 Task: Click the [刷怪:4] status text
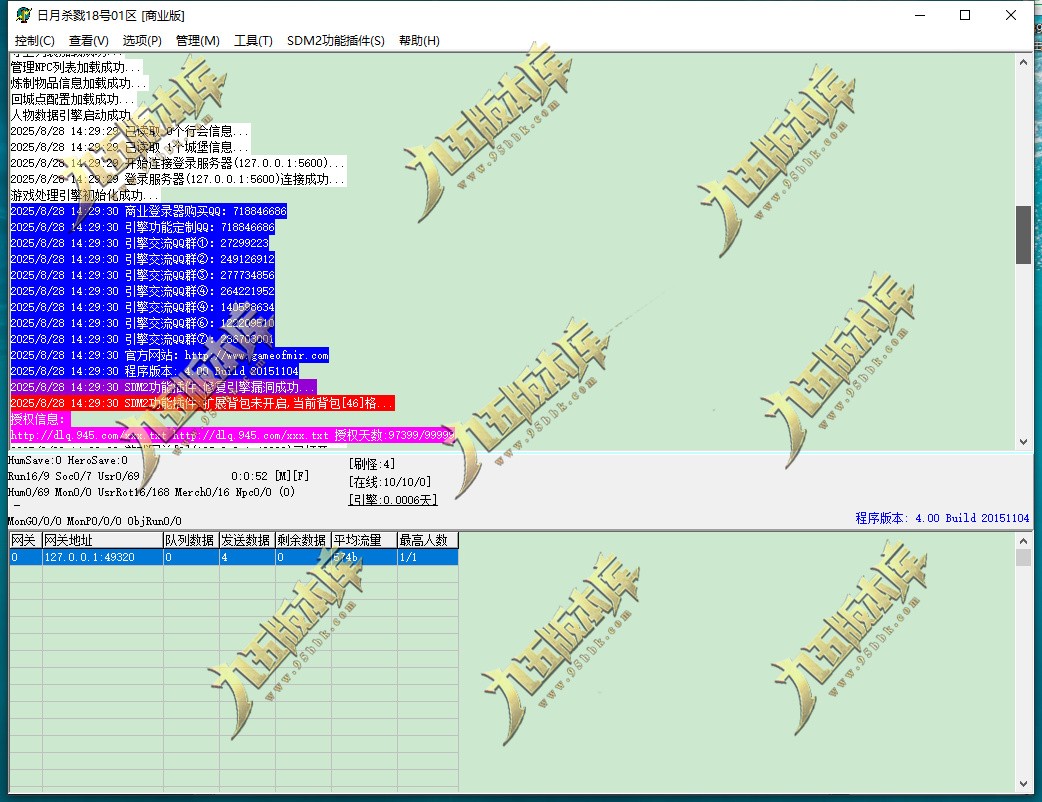[x=371, y=464]
